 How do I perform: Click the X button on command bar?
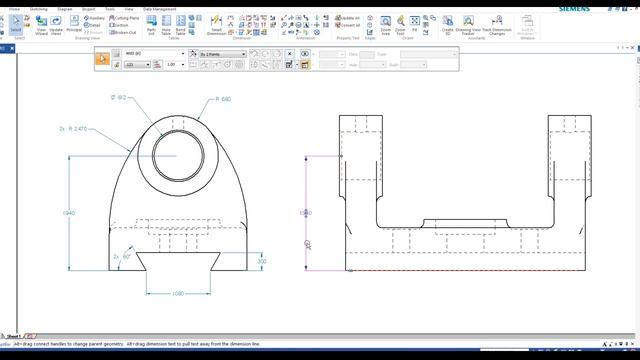(x=289, y=53)
